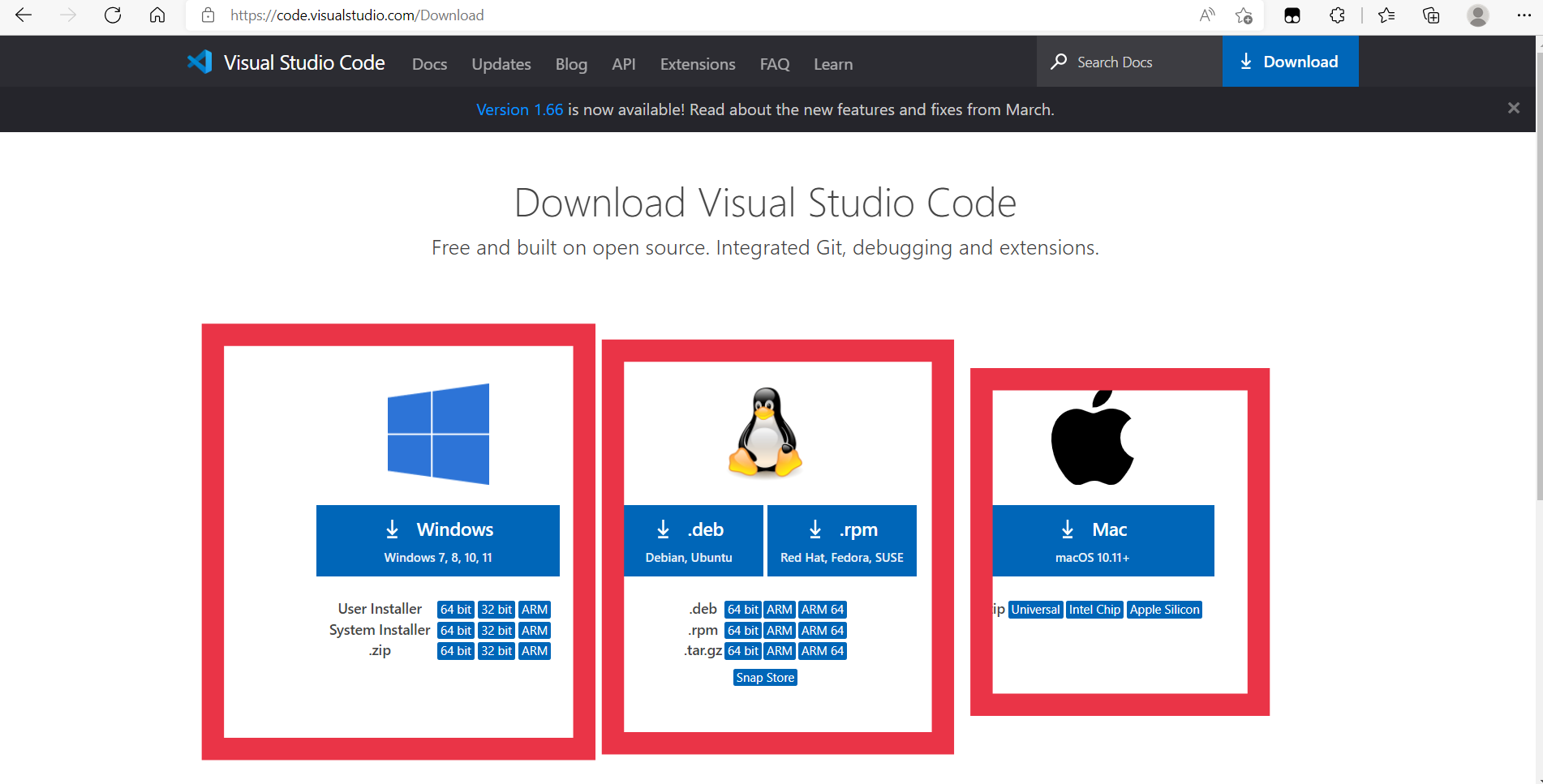The image size is (1543, 784).
Task: Download the Windows installer button
Action: click(438, 541)
